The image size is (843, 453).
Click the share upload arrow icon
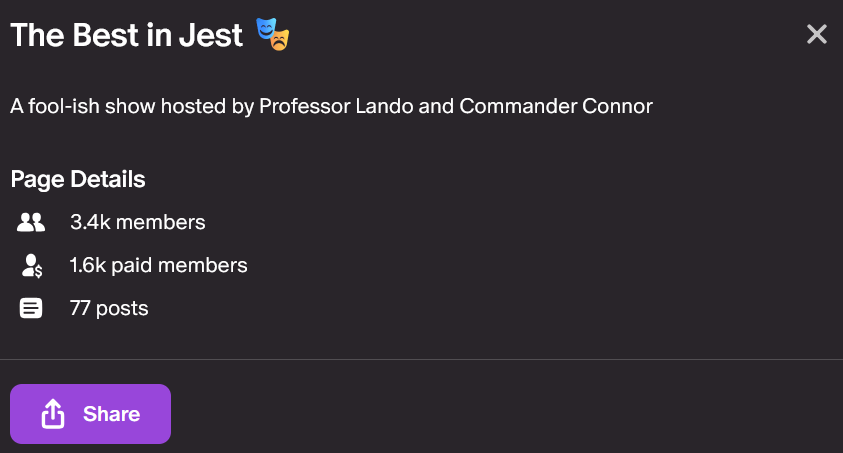[x=53, y=414]
